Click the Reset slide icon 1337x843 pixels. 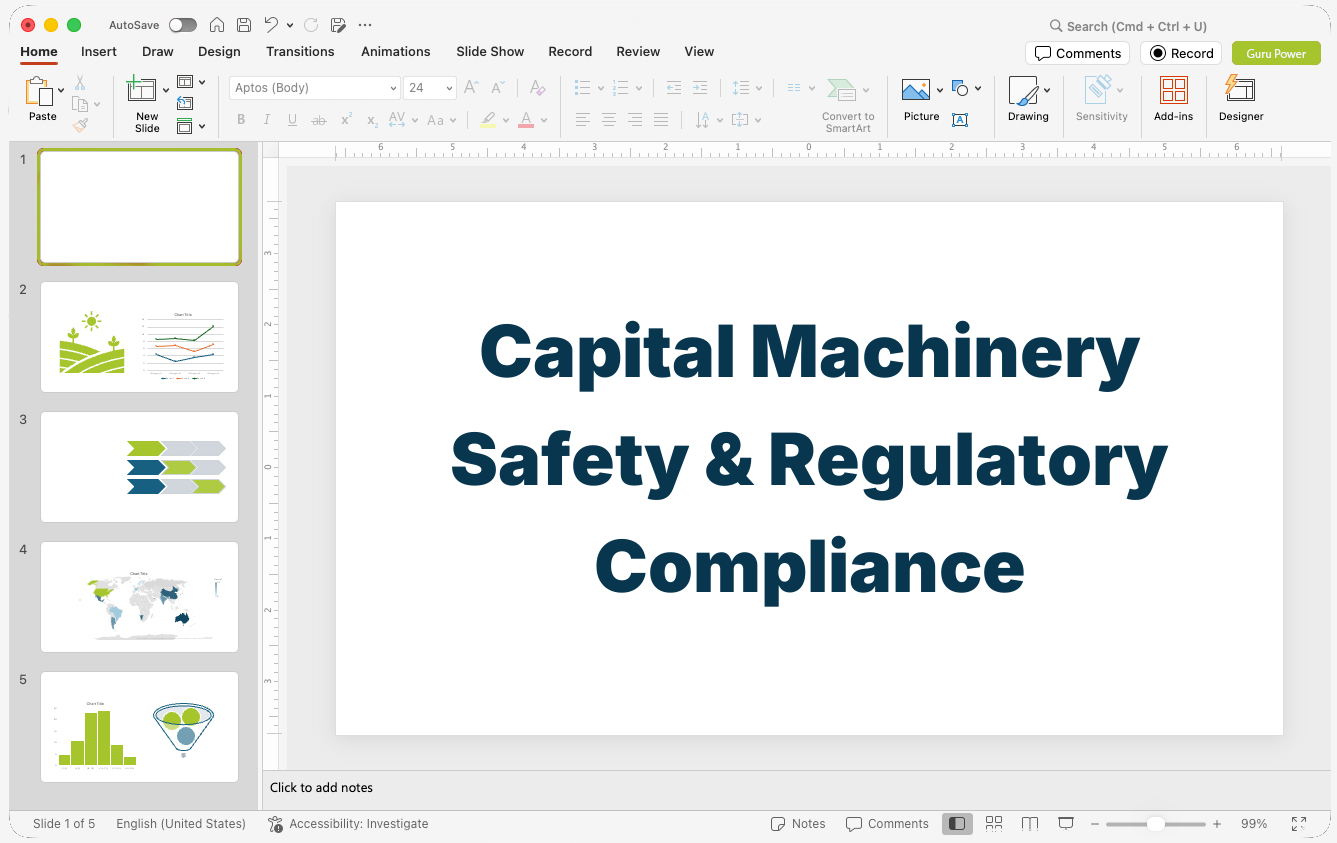(185, 103)
